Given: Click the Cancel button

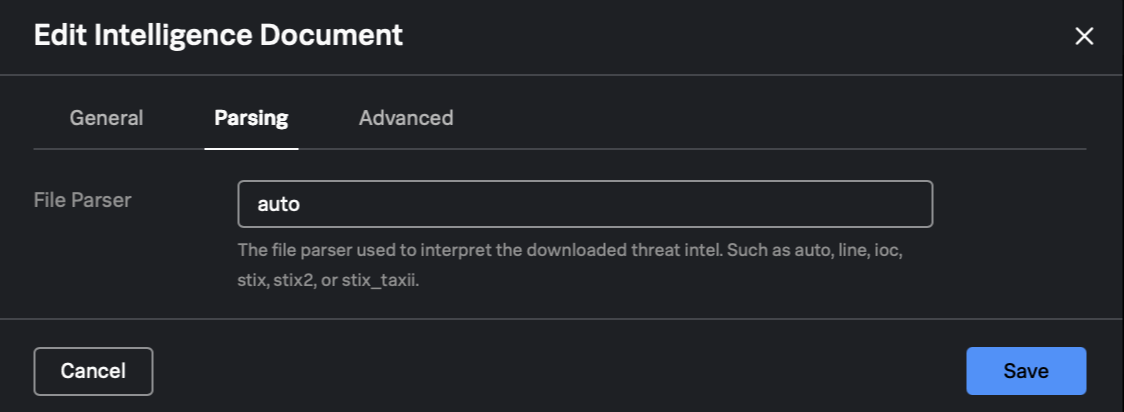Looking at the screenshot, I should click(93, 371).
